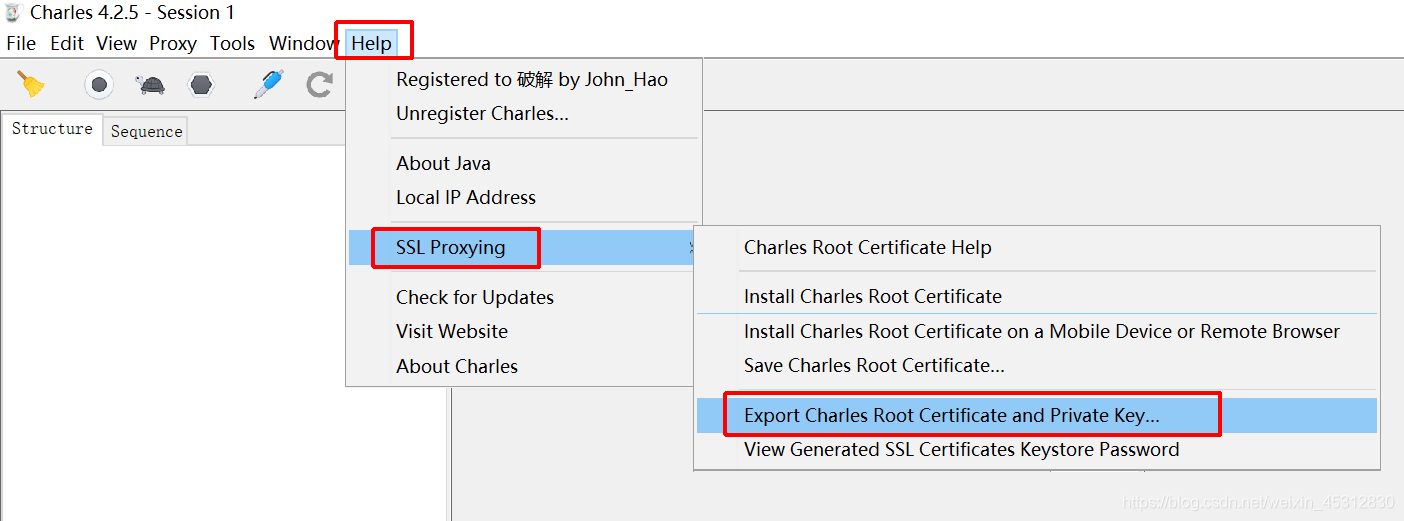Click the Charles app icon in title bar
Image resolution: width=1404 pixels, height=521 pixels.
[13, 13]
